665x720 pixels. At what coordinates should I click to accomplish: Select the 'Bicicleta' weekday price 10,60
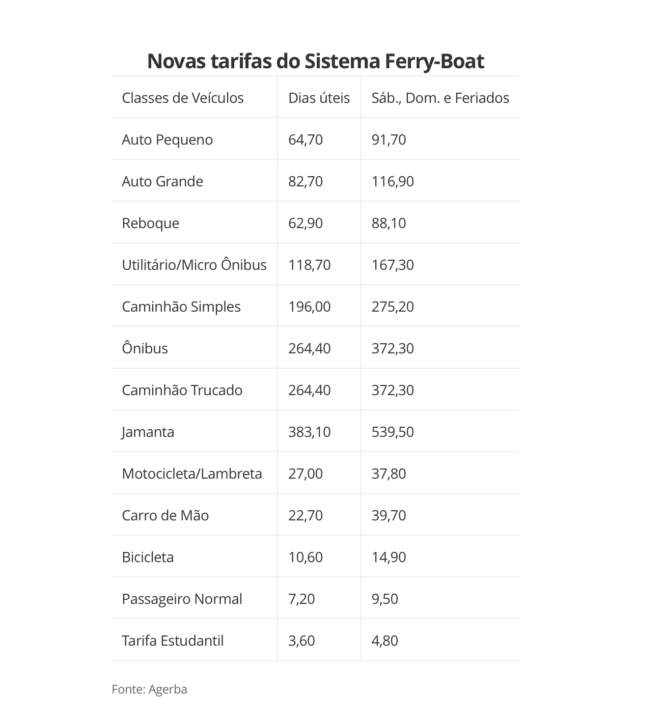pos(305,557)
